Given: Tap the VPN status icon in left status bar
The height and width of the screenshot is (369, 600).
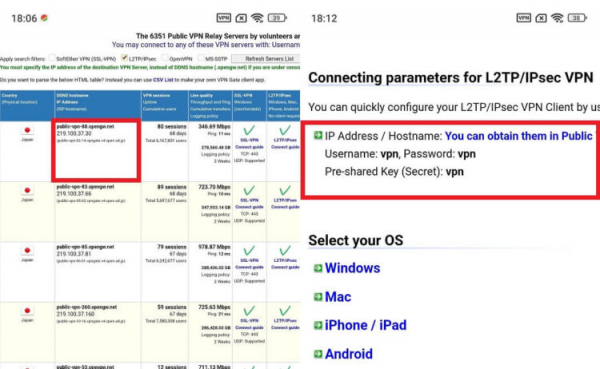Looking at the screenshot, I should 223,18.
